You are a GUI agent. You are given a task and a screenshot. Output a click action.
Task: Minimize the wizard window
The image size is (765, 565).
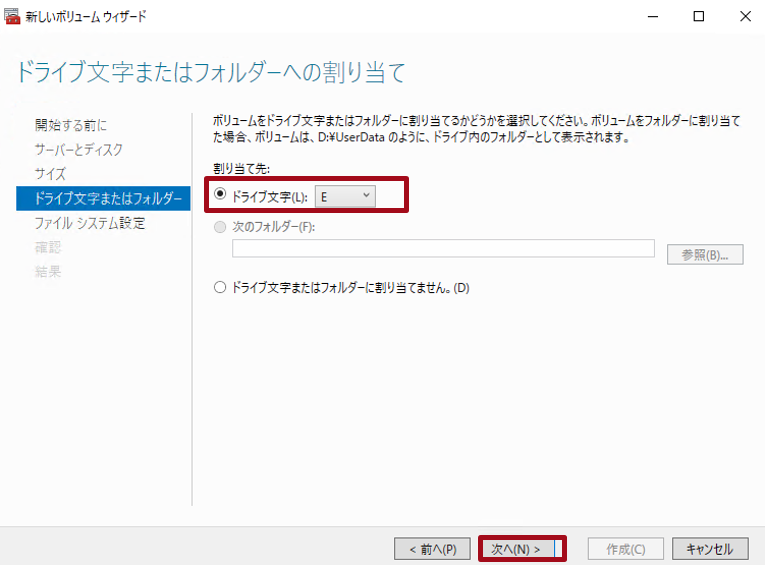click(653, 16)
